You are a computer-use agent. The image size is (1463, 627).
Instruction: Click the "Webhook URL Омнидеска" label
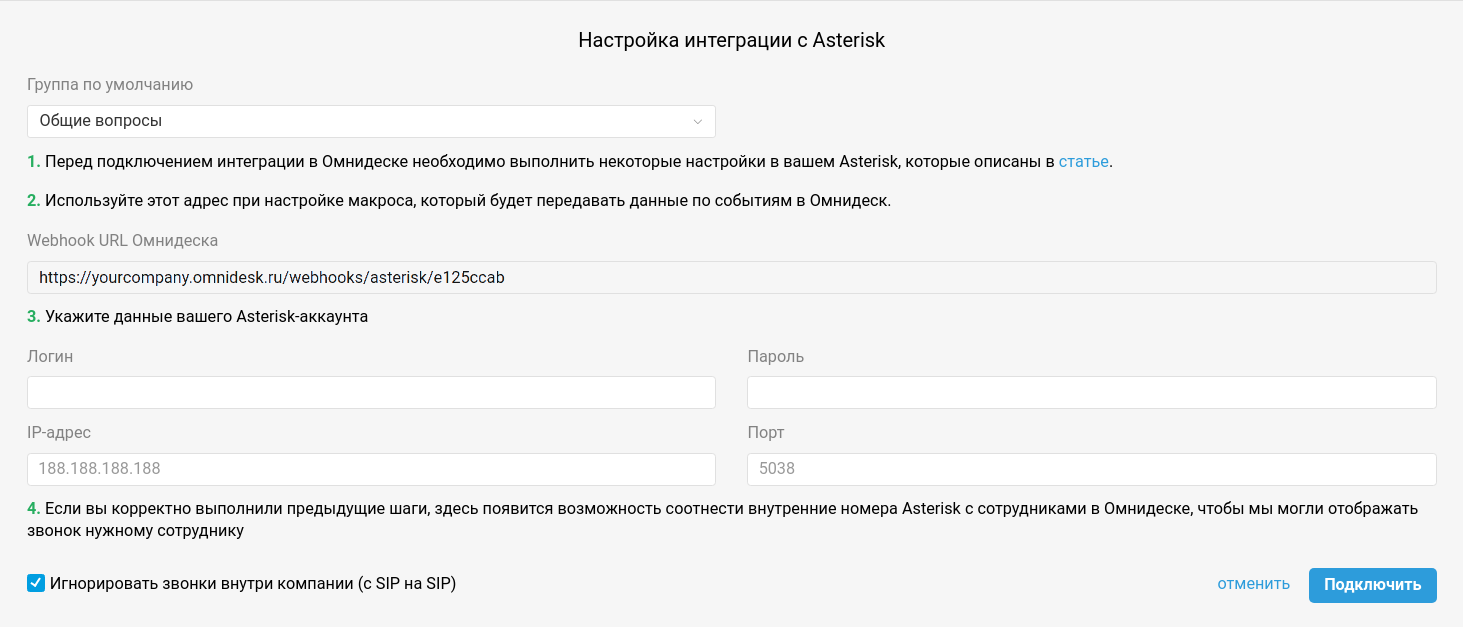pyautogui.click(x=122, y=240)
